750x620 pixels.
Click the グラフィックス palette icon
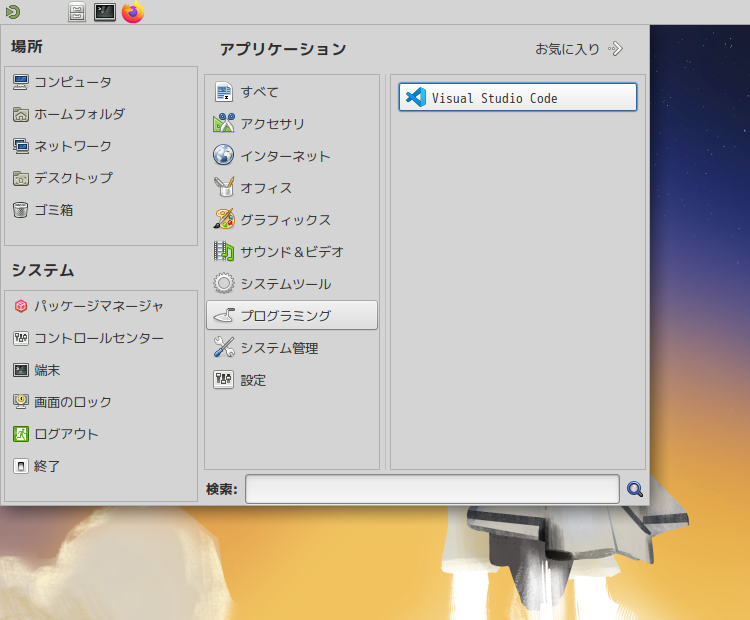coord(223,220)
